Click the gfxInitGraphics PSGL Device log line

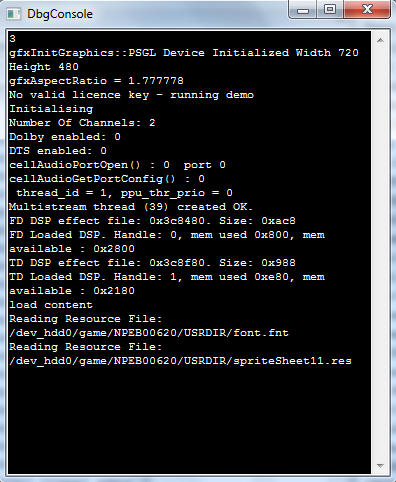tap(184, 60)
